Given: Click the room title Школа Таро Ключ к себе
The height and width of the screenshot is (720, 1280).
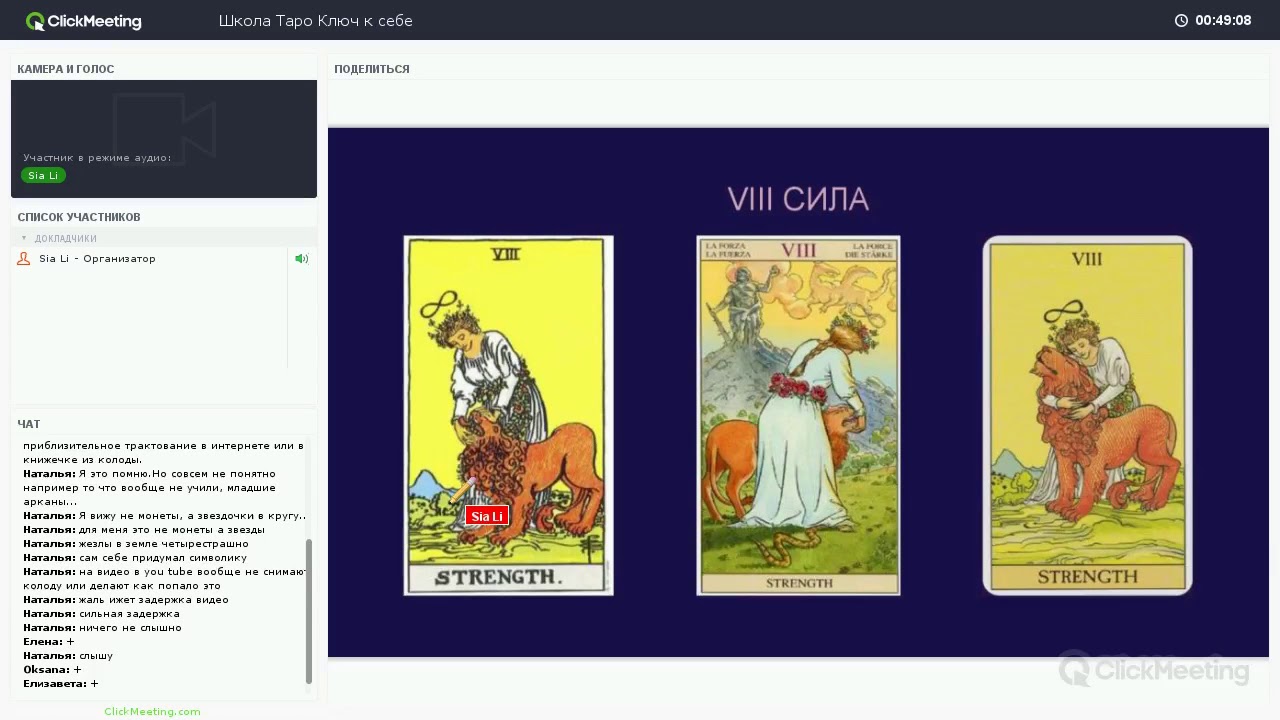Looking at the screenshot, I should point(316,21).
